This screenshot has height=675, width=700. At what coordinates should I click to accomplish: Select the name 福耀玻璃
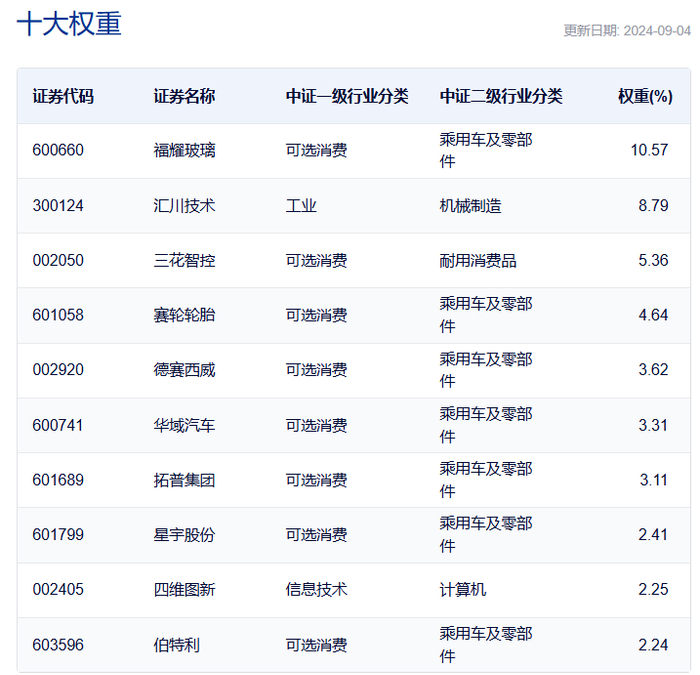coord(184,150)
